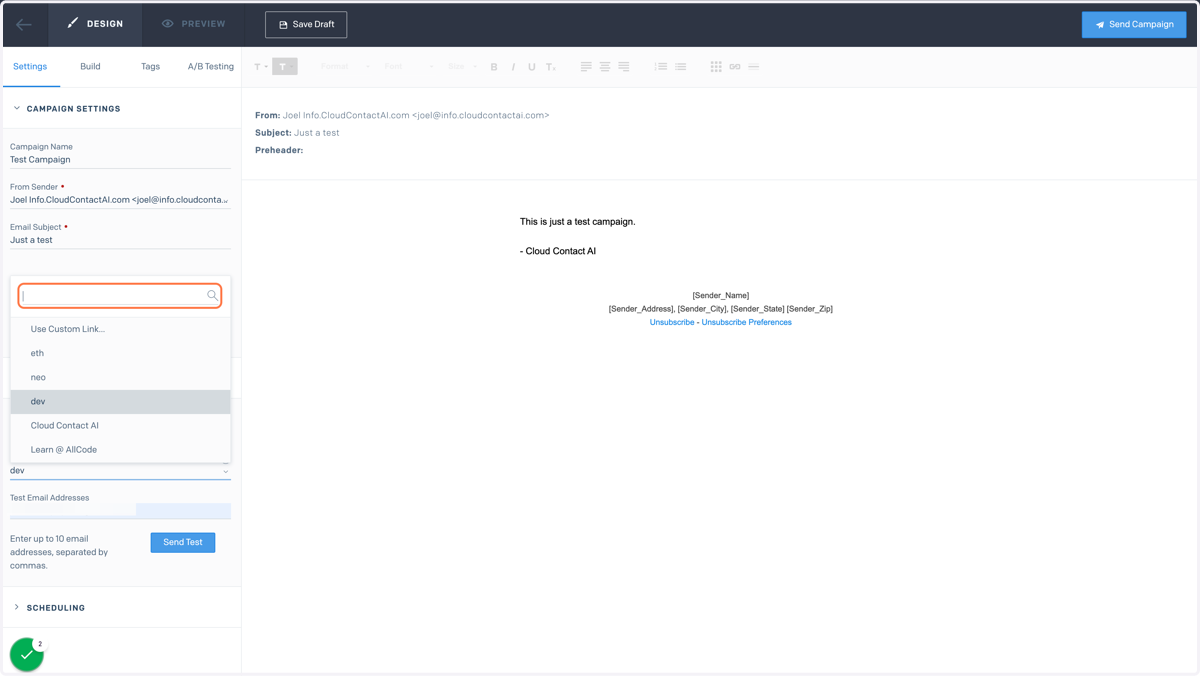Image resolution: width=1200 pixels, height=676 pixels.
Task: Click the Send Campaign button
Action: (1134, 24)
